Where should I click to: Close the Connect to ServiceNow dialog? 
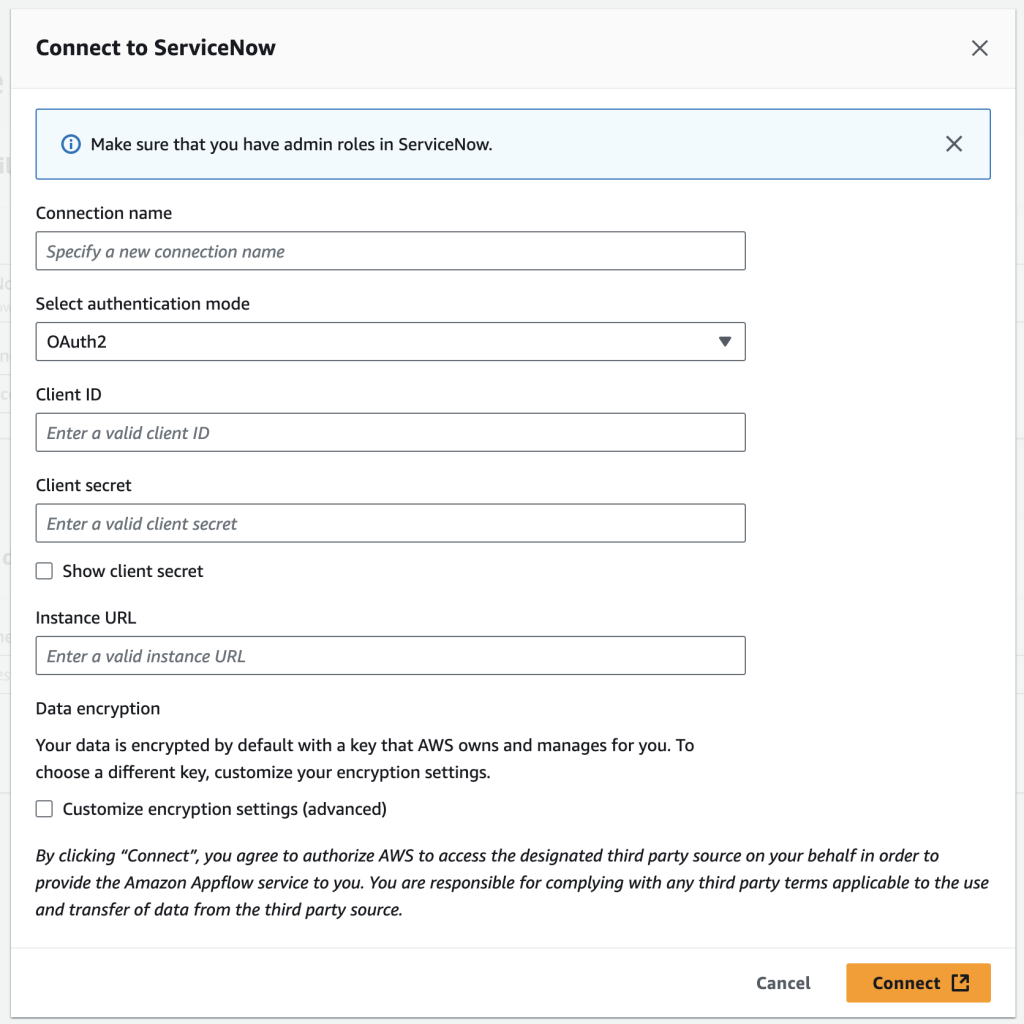point(979,47)
